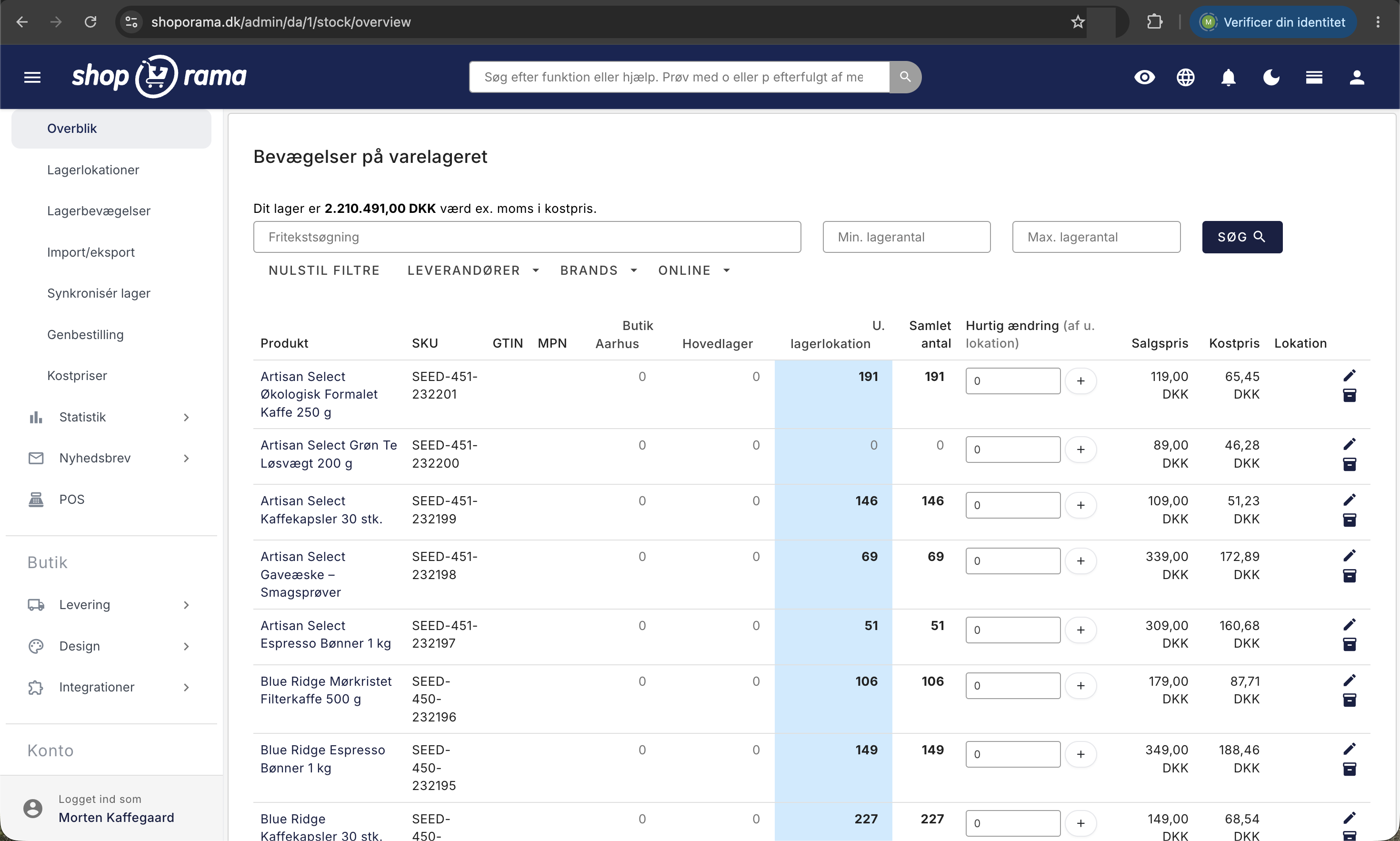Click plus button for Blue Ridge Mørkristet Filterkaffe
This screenshot has width=1400, height=841.
(x=1080, y=686)
